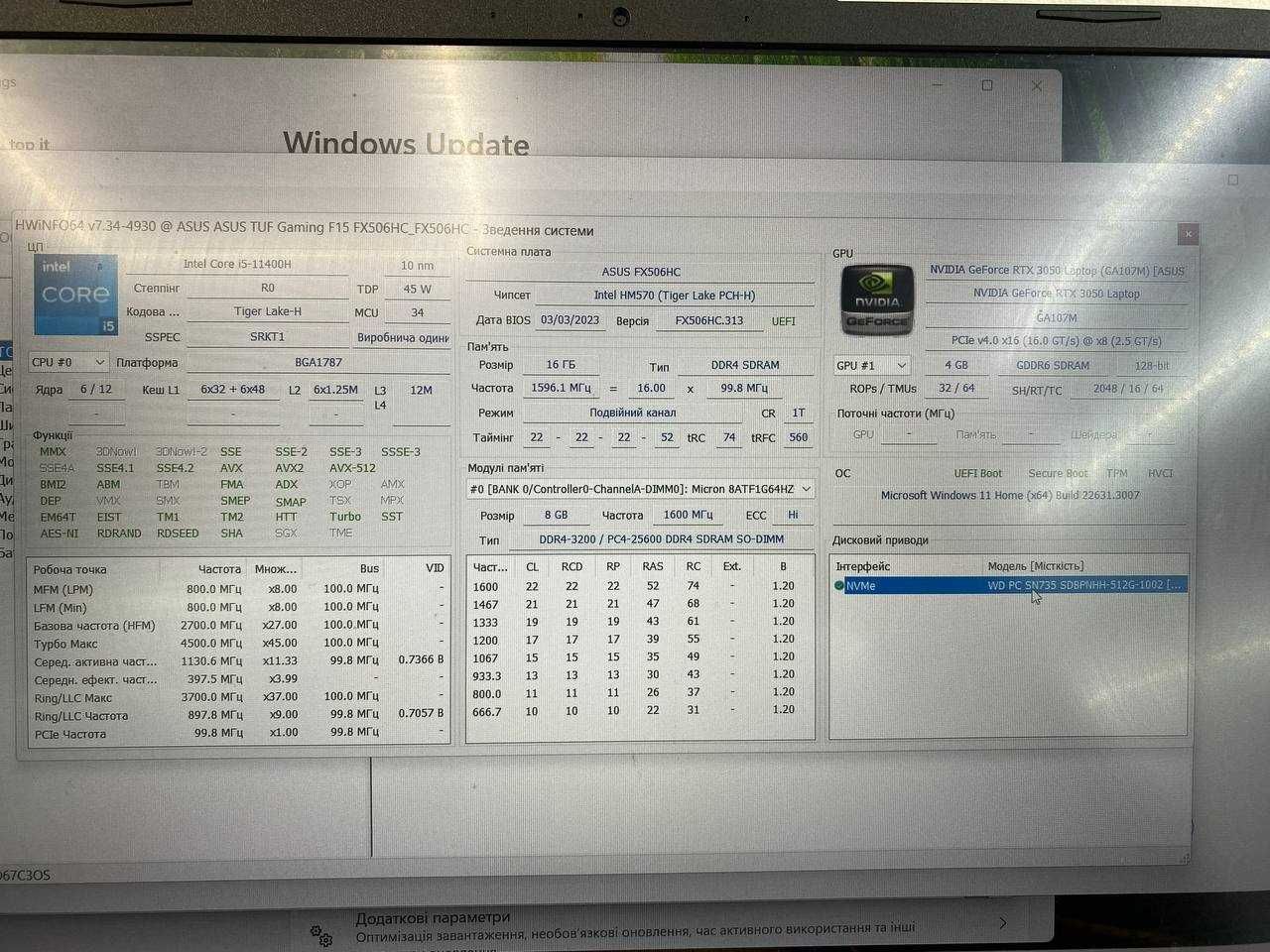Screen dimensions: 1270x952
Task: Click the FX506HC.313 BIOS version field
Action: pyautogui.click(x=708, y=321)
